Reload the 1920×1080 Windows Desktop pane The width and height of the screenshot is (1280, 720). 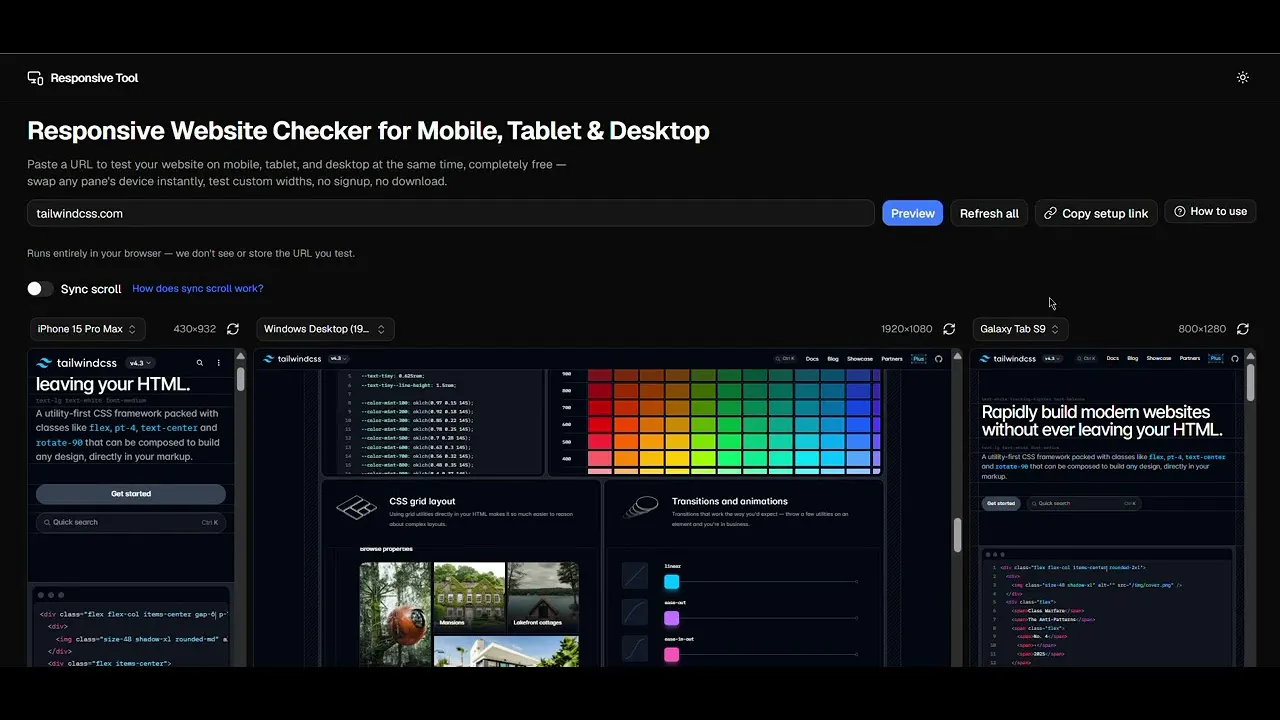pos(949,329)
